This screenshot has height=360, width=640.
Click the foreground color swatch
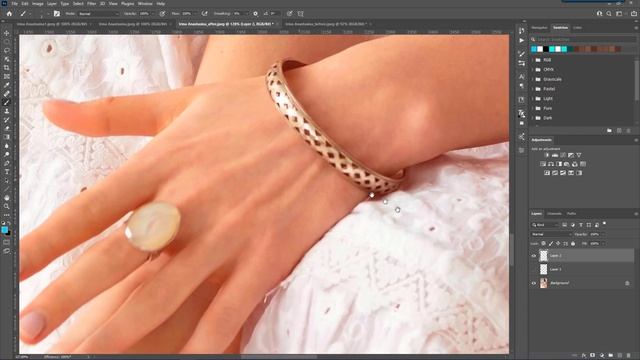(4, 230)
